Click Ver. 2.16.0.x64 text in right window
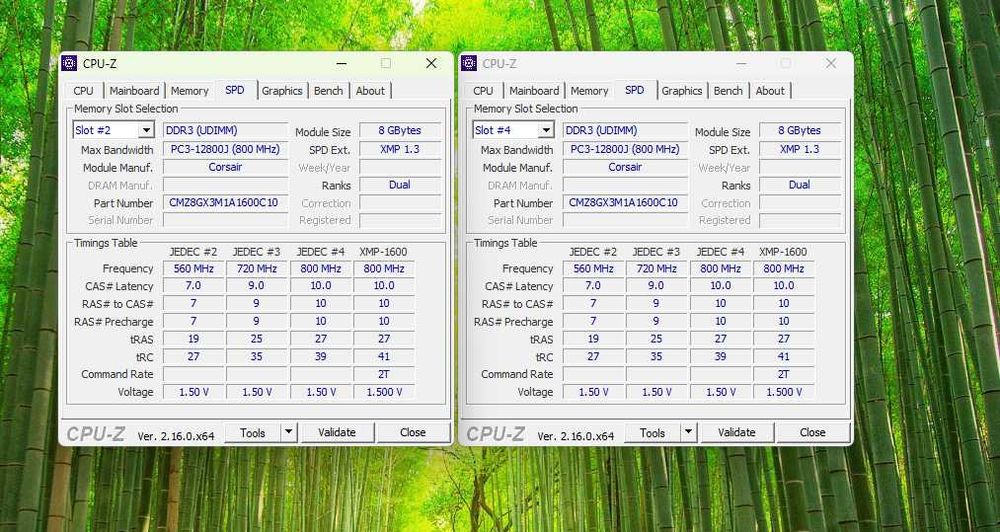 coord(576,436)
